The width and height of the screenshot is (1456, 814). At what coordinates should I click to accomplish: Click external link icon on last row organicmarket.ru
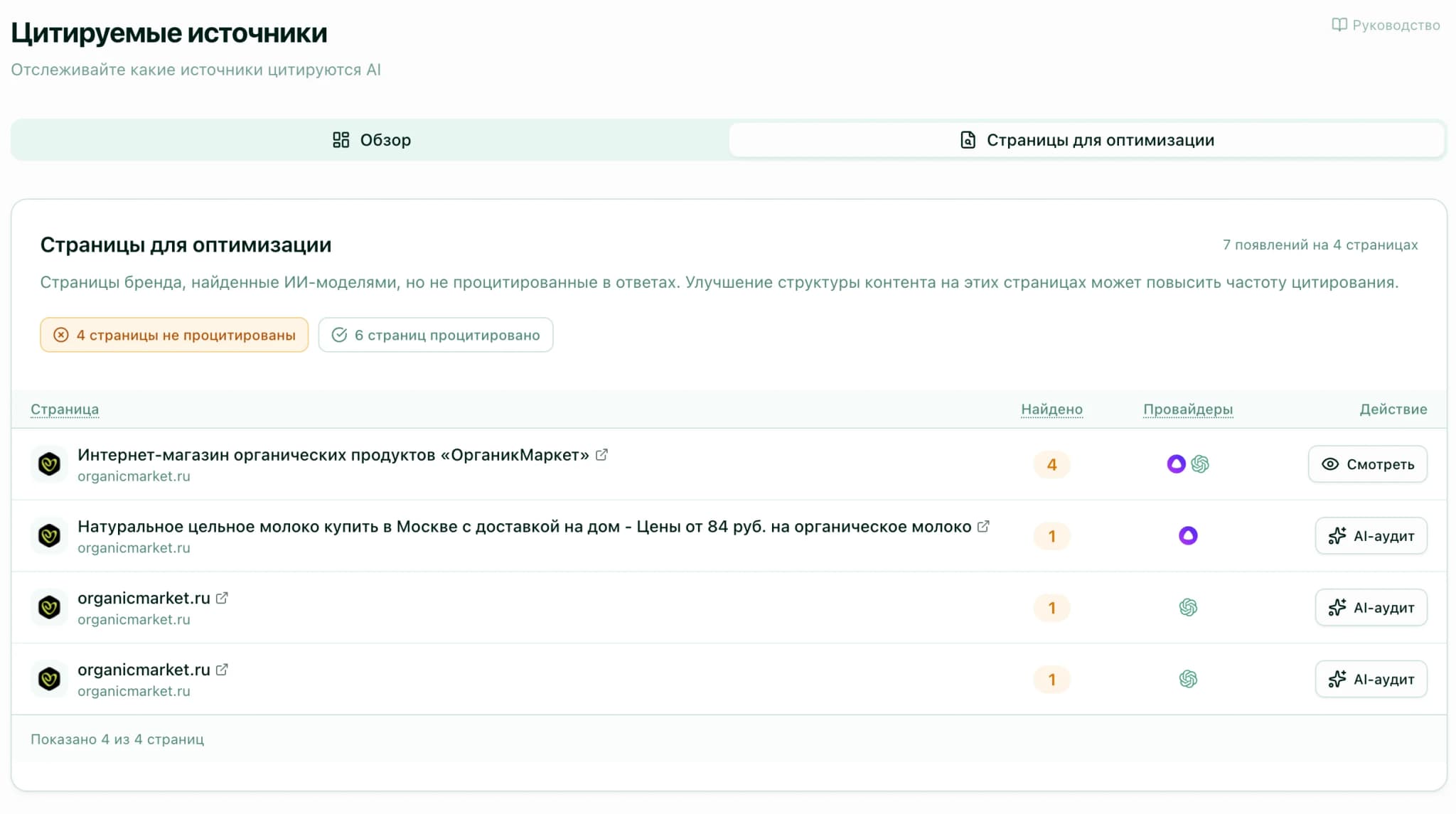[x=222, y=670]
